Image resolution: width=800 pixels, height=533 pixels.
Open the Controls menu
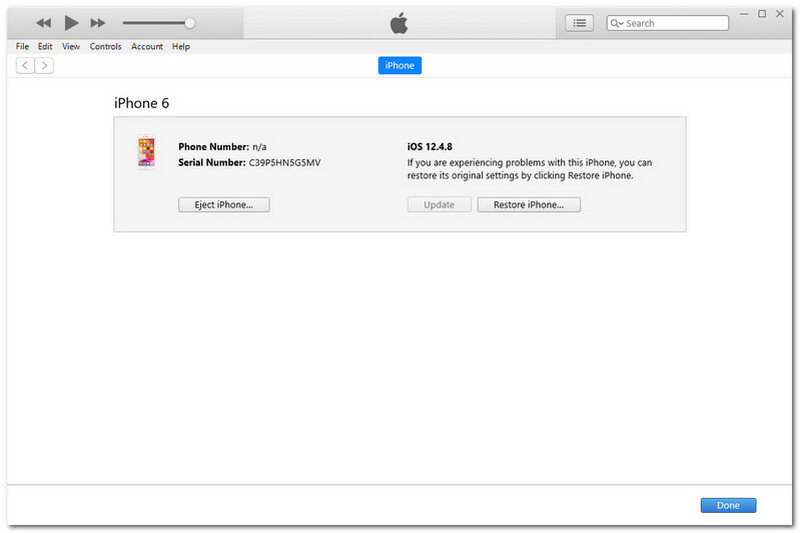105,46
